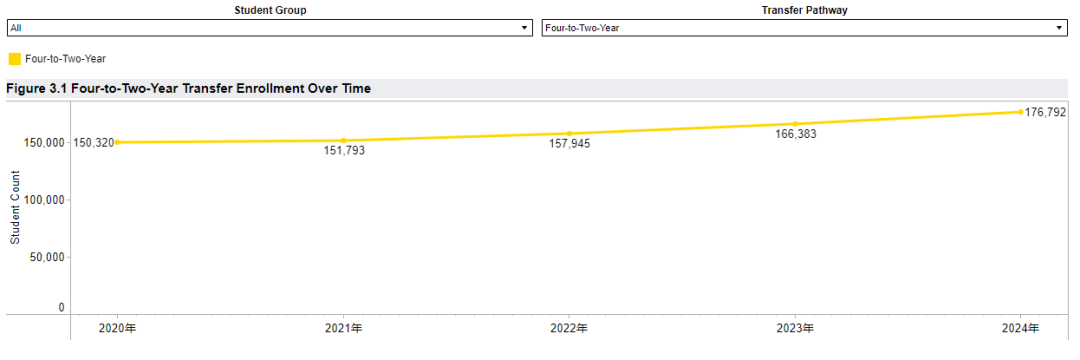Click the 2021年 x-axis label
Screen dimensions: 1080x360
(344, 329)
